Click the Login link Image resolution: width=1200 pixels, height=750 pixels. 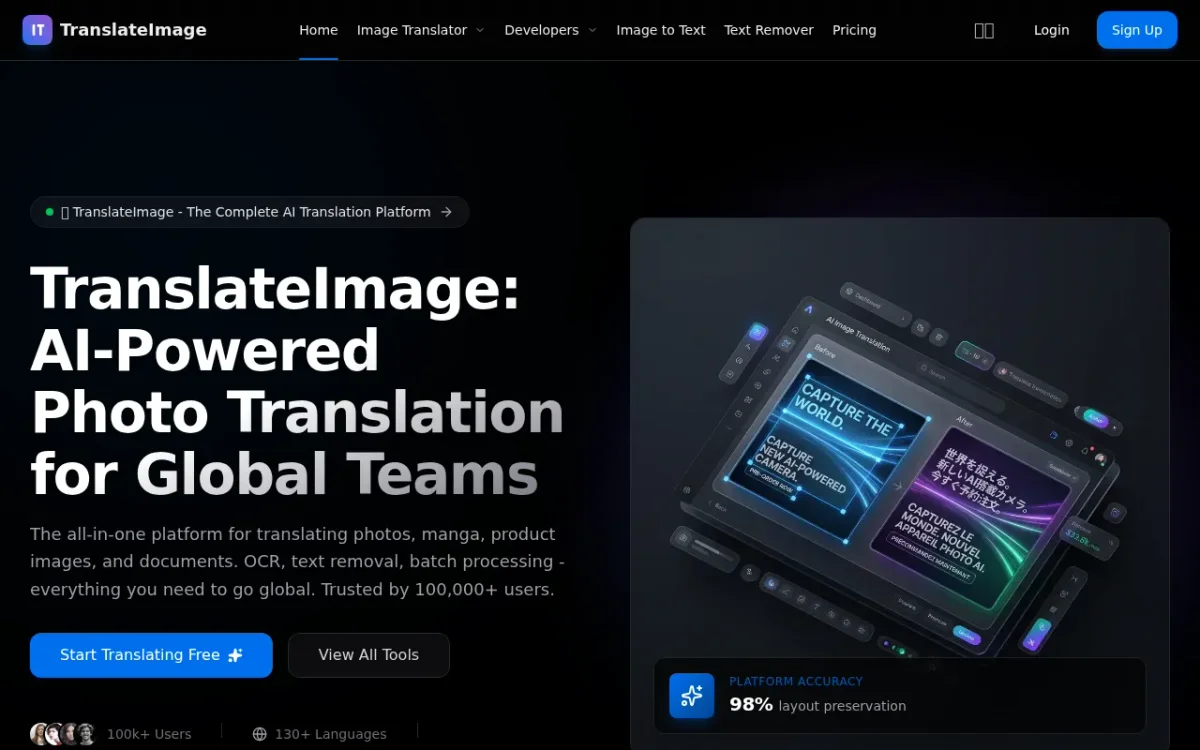pyautogui.click(x=1051, y=30)
